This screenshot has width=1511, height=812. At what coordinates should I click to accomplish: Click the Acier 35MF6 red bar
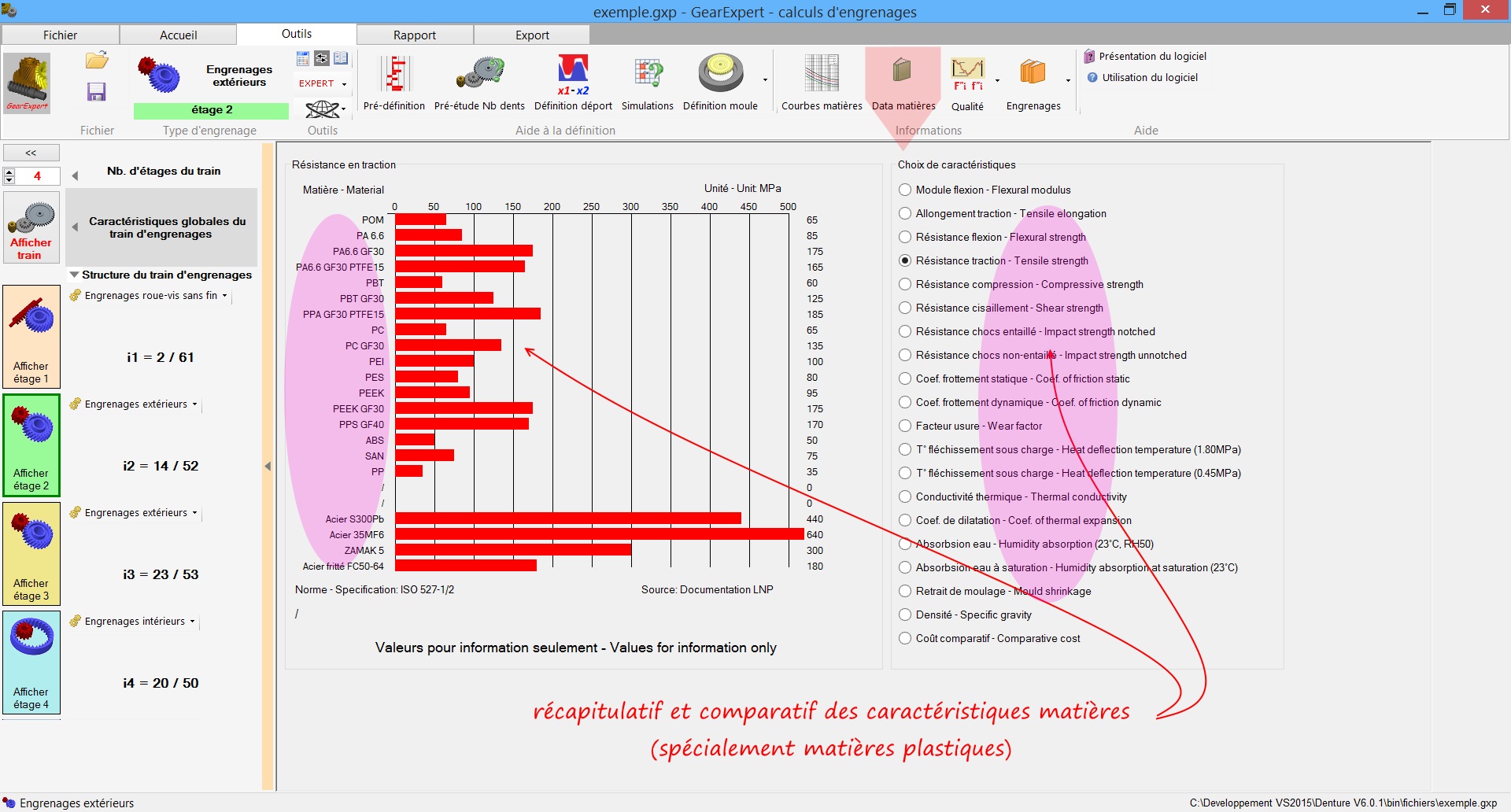[x=600, y=534]
